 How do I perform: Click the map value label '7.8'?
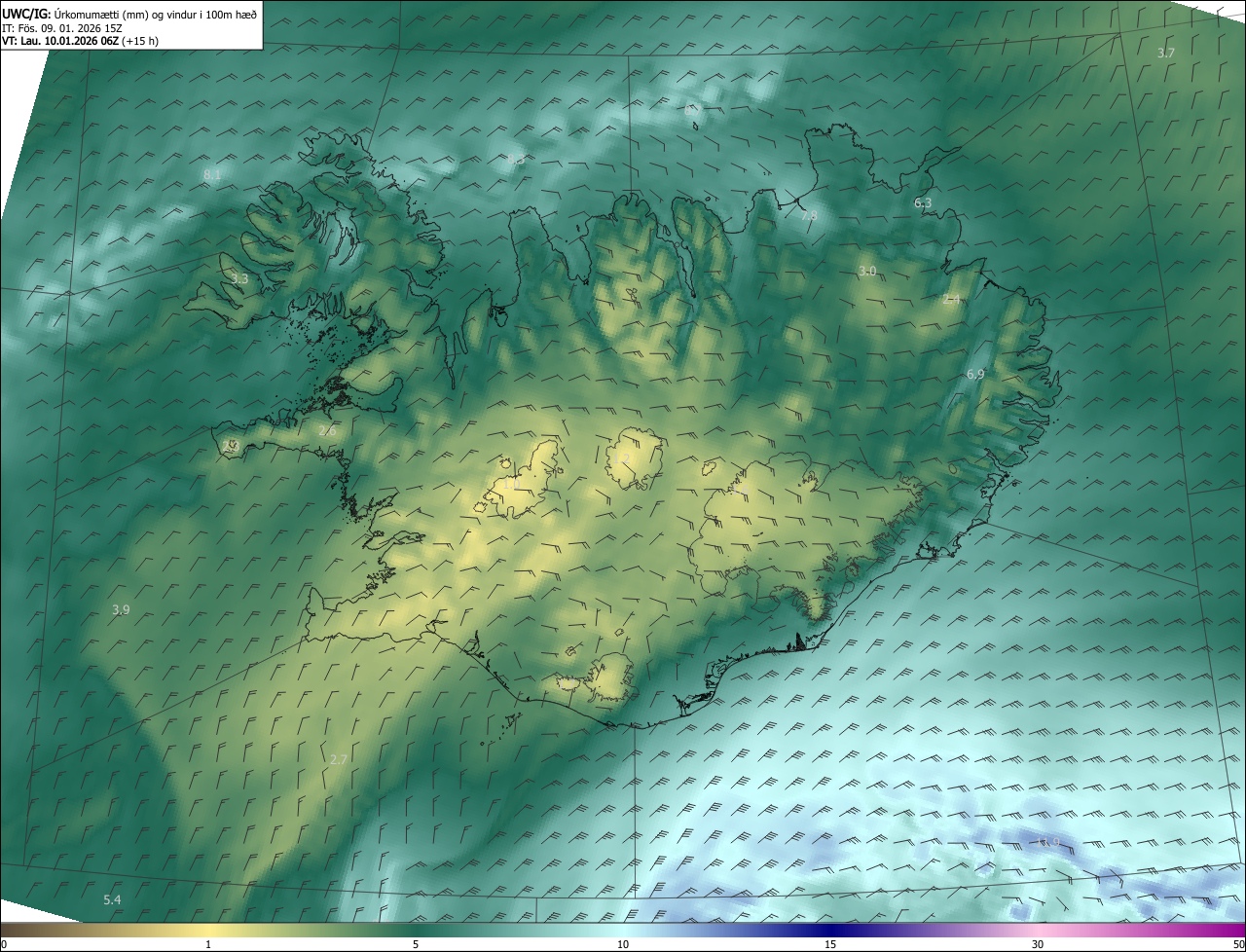(x=809, y=215)
